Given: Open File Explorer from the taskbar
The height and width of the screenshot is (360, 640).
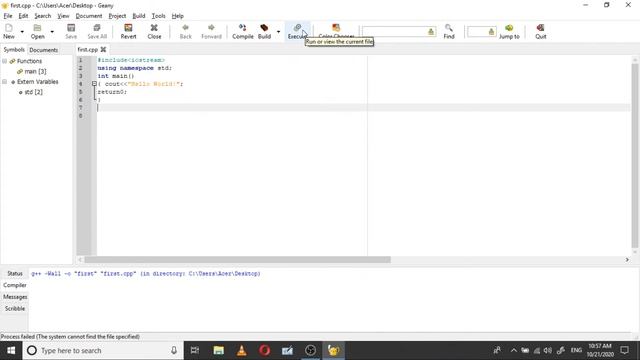Looking at the screenshot, I should 218,350.
